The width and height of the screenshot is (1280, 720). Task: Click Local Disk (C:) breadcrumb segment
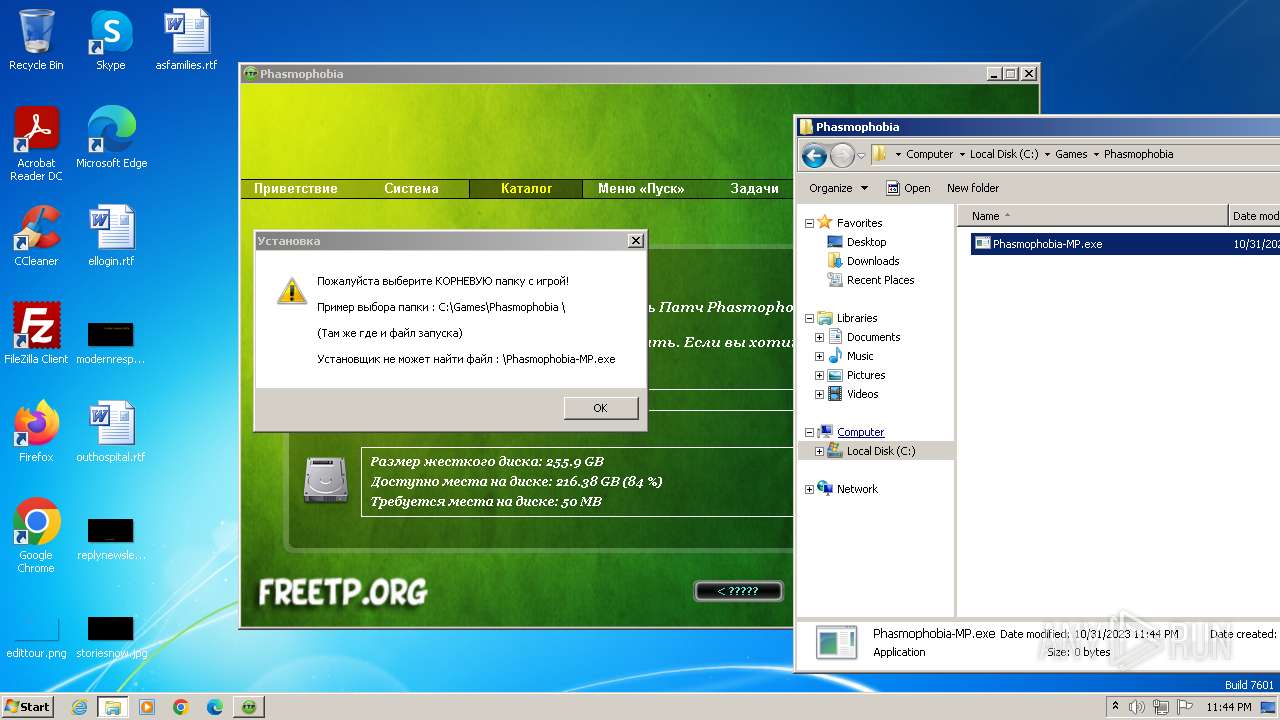pyautogui.click(x=1004, y=154)
